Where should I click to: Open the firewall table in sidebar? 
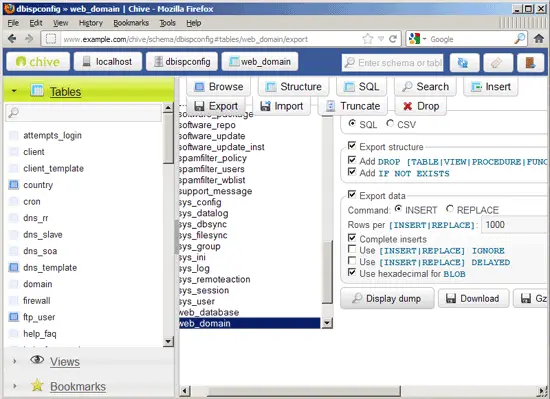[36, 300]
